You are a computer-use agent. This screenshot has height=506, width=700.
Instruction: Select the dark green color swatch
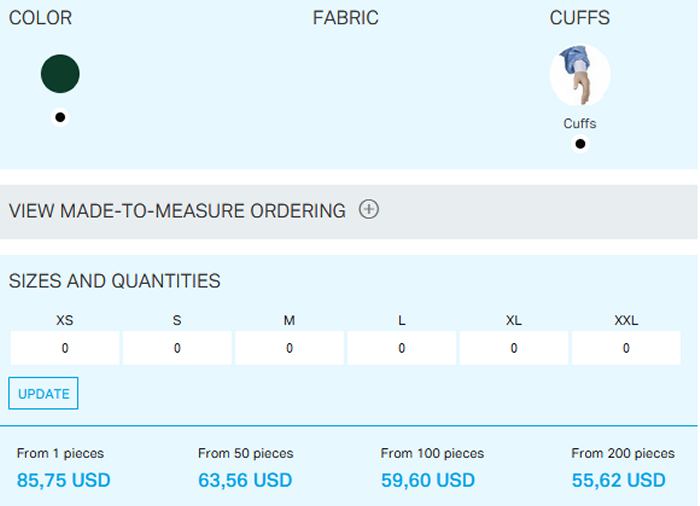point(60,74)
